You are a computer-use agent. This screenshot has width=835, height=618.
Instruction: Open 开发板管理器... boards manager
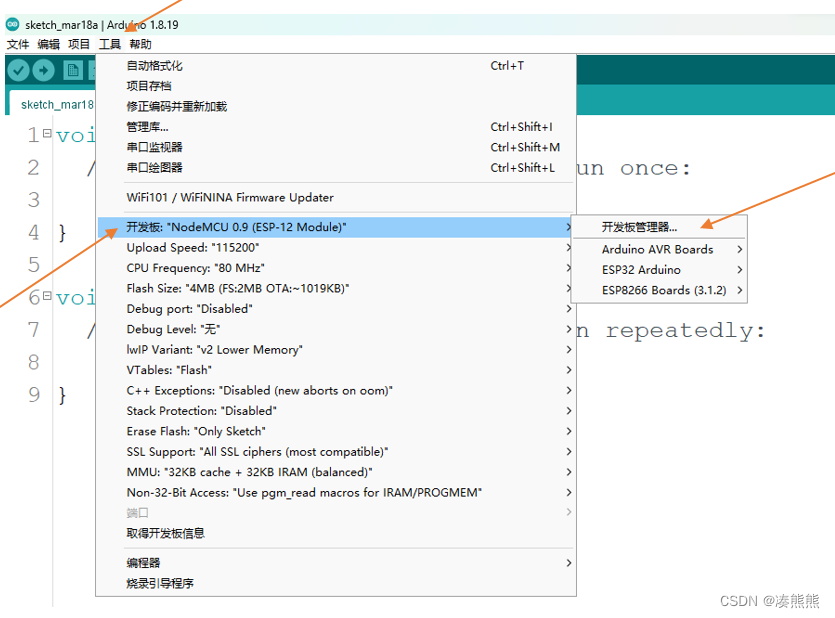[x=659, y=227]
